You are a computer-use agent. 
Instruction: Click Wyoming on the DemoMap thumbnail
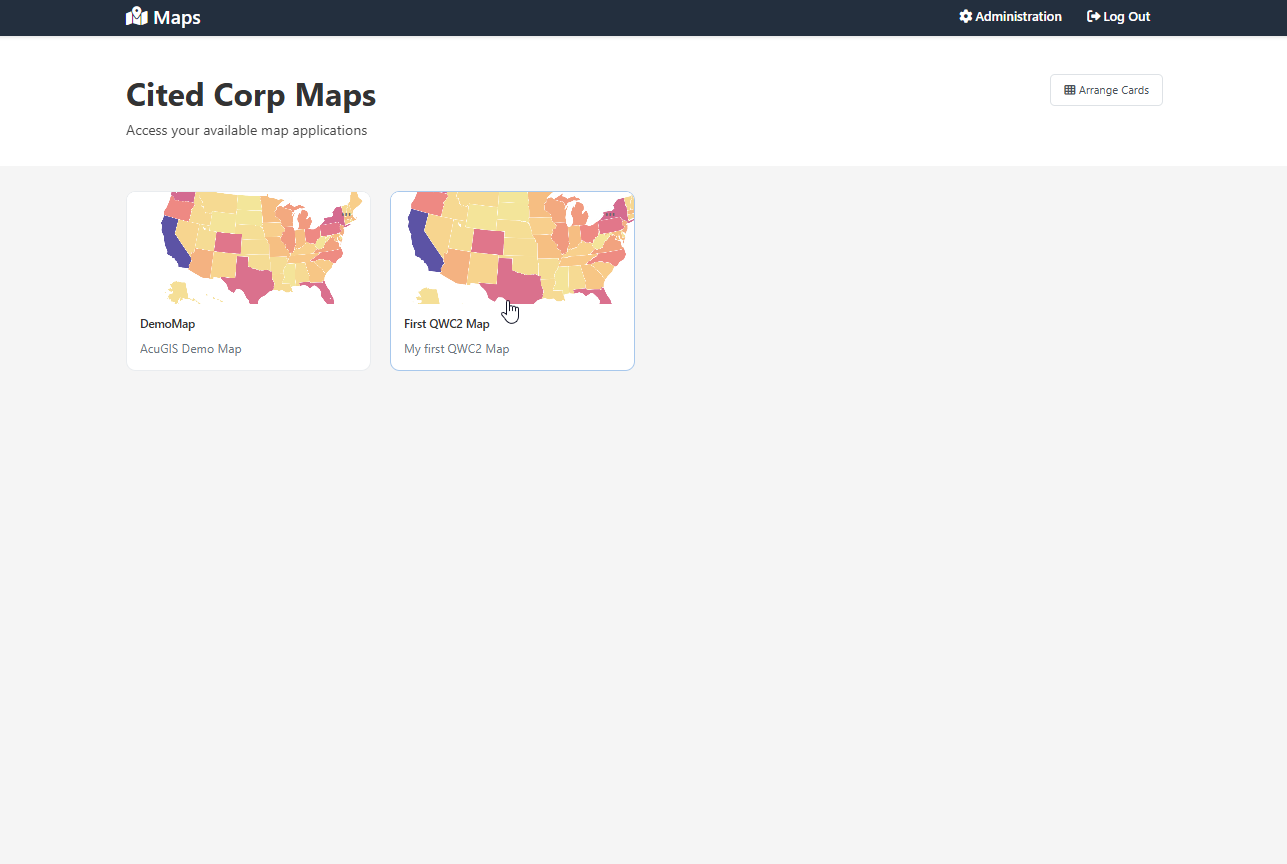click(228, 242)
